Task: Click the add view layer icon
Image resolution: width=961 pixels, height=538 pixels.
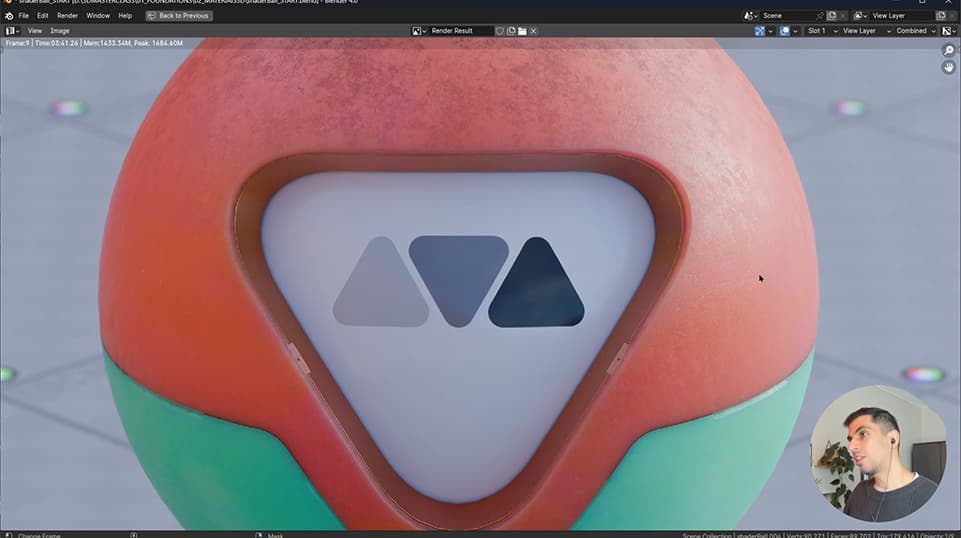Action: [941, 16]
